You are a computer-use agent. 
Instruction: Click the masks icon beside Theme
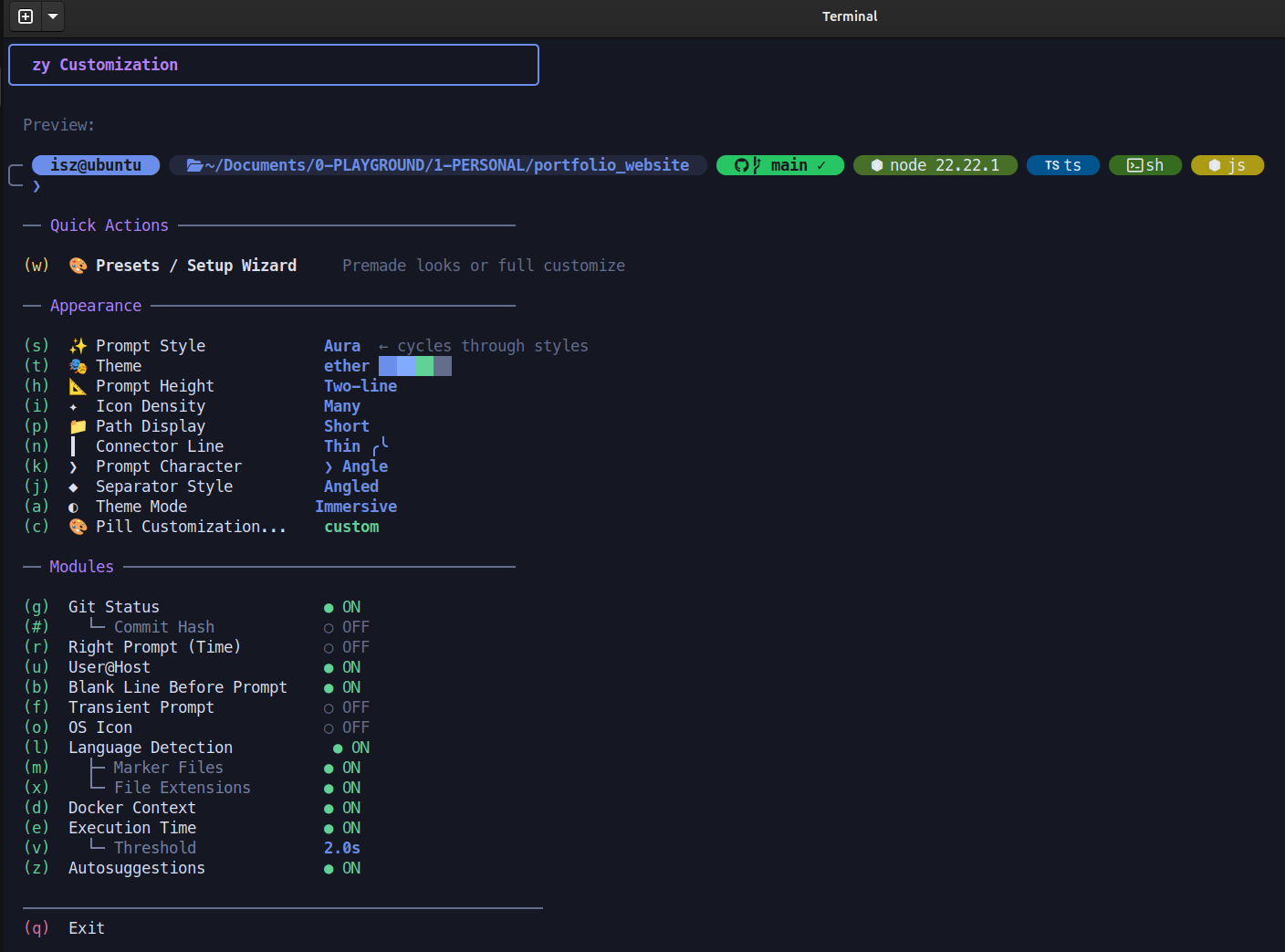pos(78,366)
